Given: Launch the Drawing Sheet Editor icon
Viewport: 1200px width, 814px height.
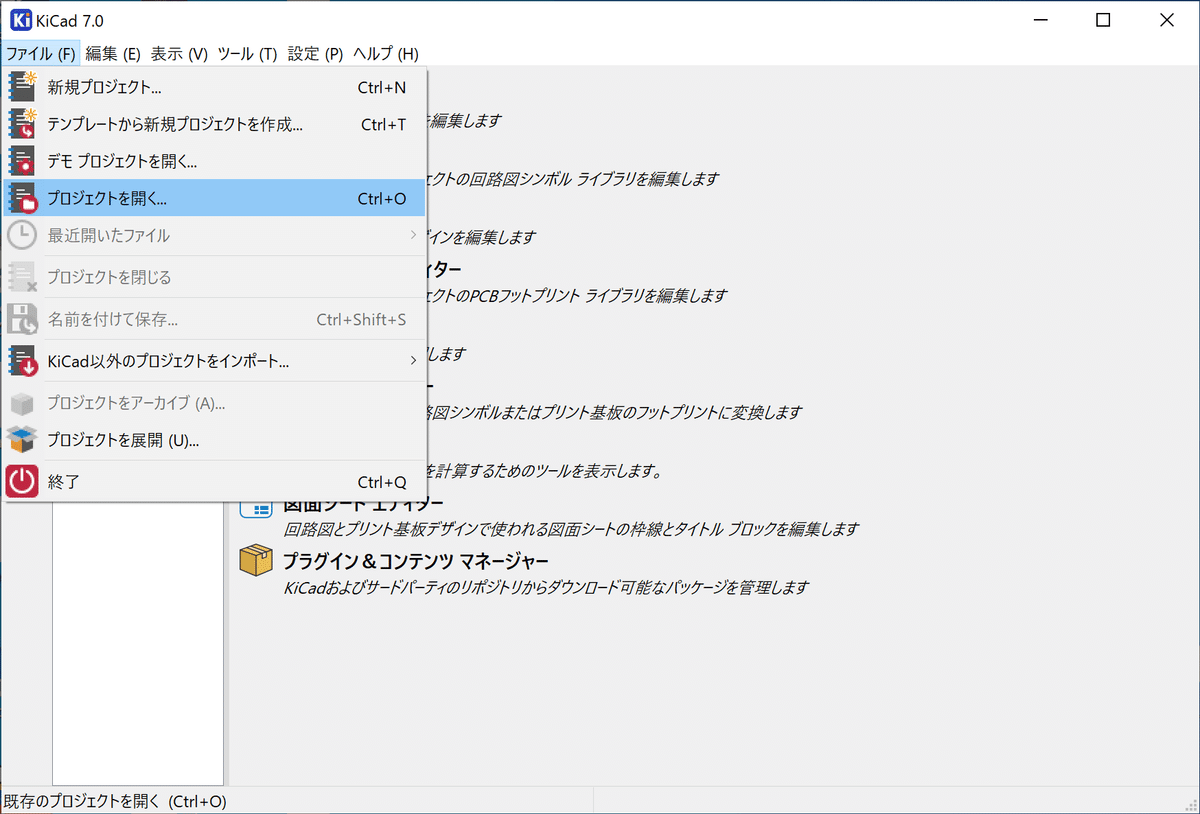Looking at the screenshot, I should pyautogui.click(x=256, y=508).
